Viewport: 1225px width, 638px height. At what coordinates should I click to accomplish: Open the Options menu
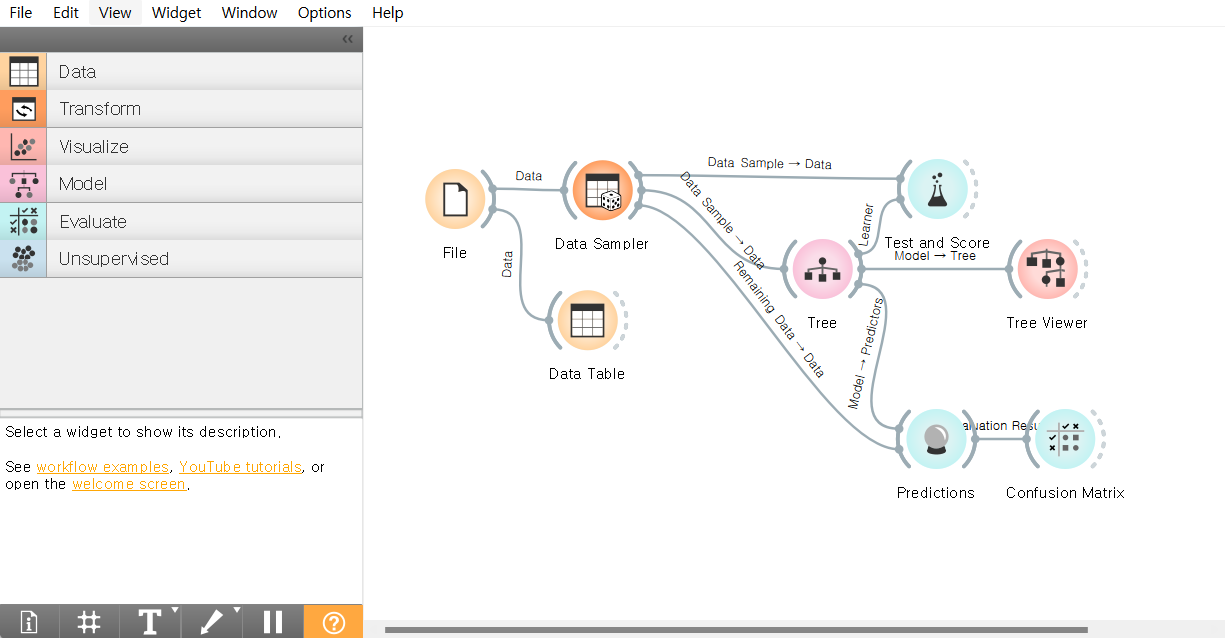click(325, 13)
